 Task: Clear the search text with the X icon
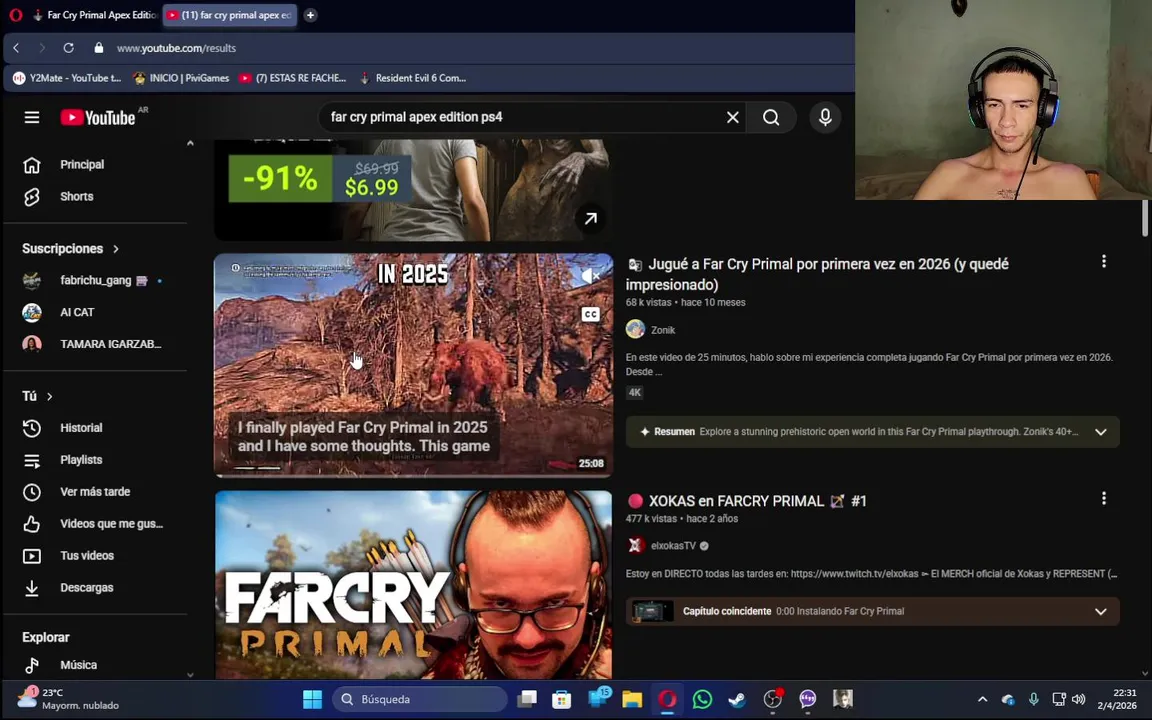(732, 118)
